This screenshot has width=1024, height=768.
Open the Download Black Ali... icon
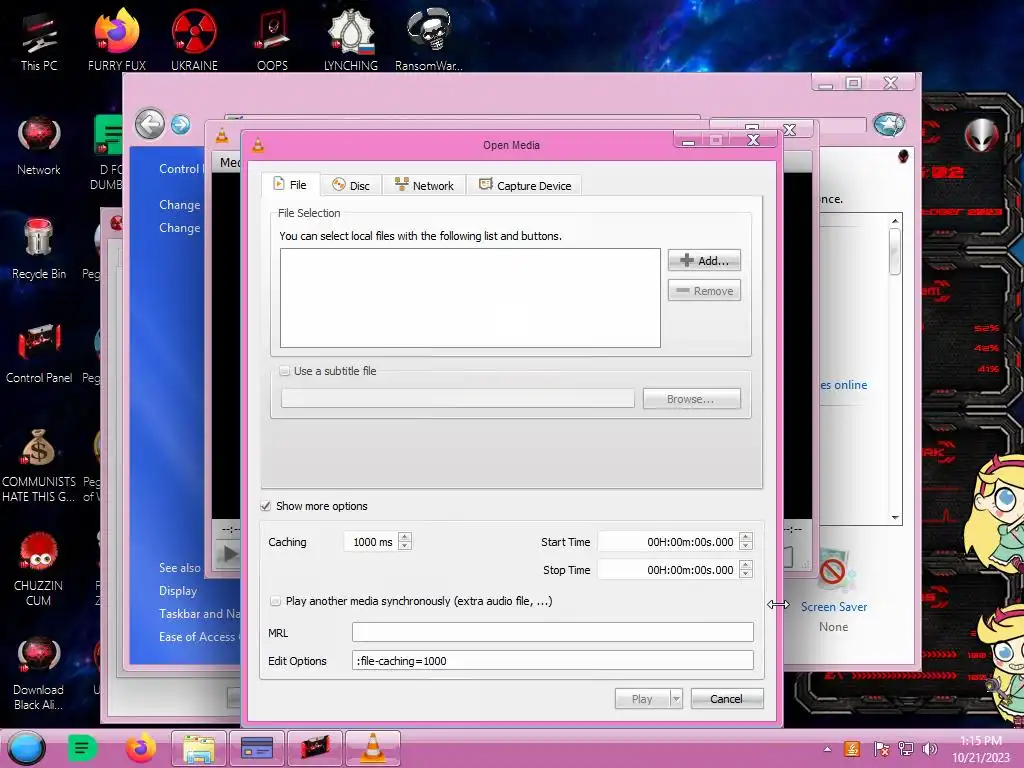click(x=39, y=674)
